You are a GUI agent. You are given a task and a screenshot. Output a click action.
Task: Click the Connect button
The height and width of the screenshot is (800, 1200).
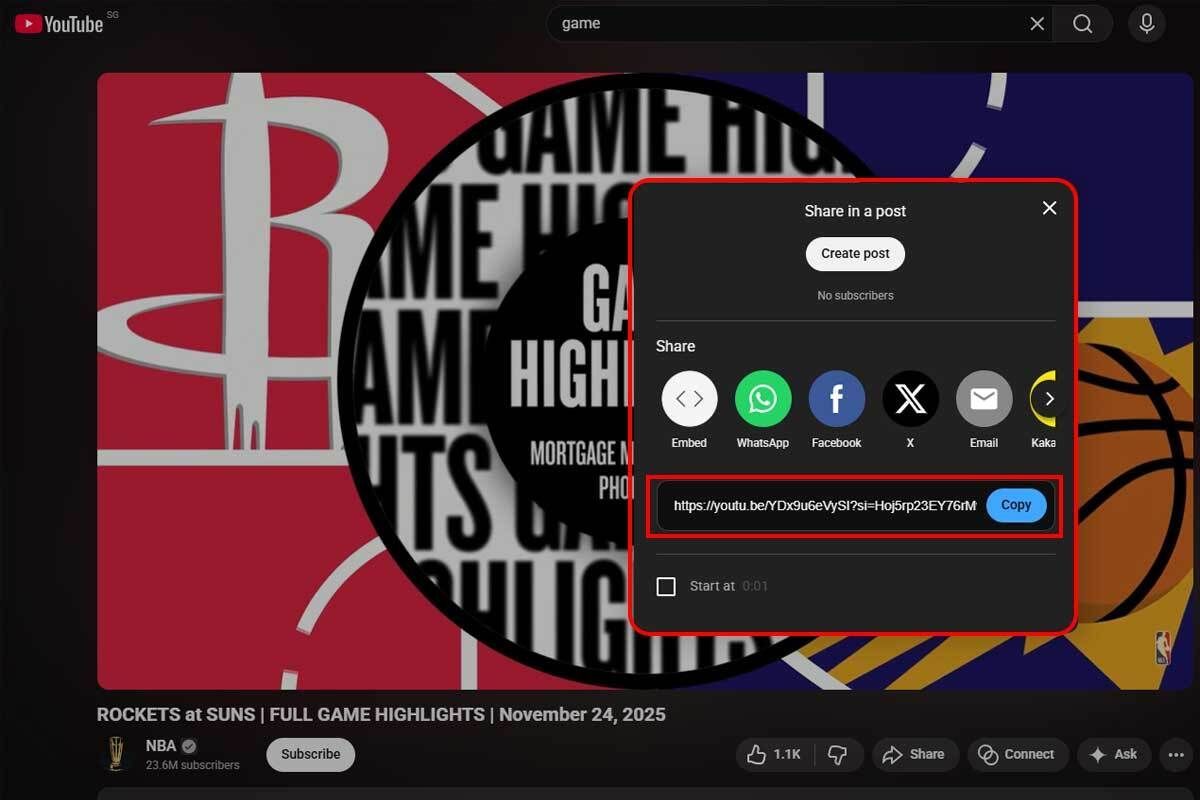[1018, 754]
